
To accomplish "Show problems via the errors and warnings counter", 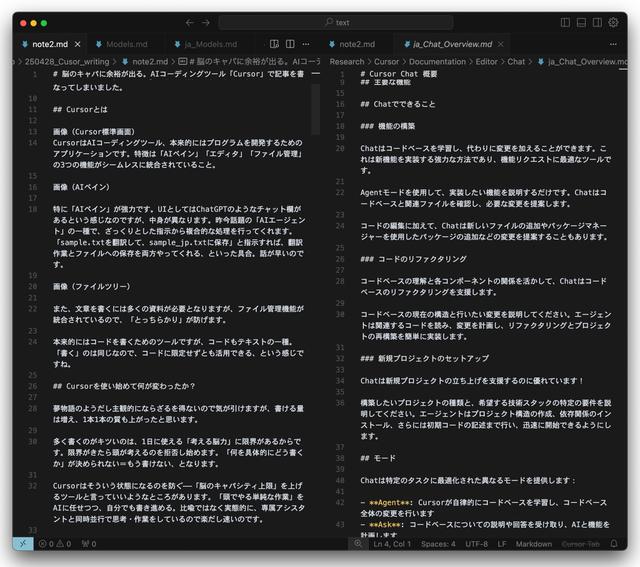I will (x=55, y=544).
